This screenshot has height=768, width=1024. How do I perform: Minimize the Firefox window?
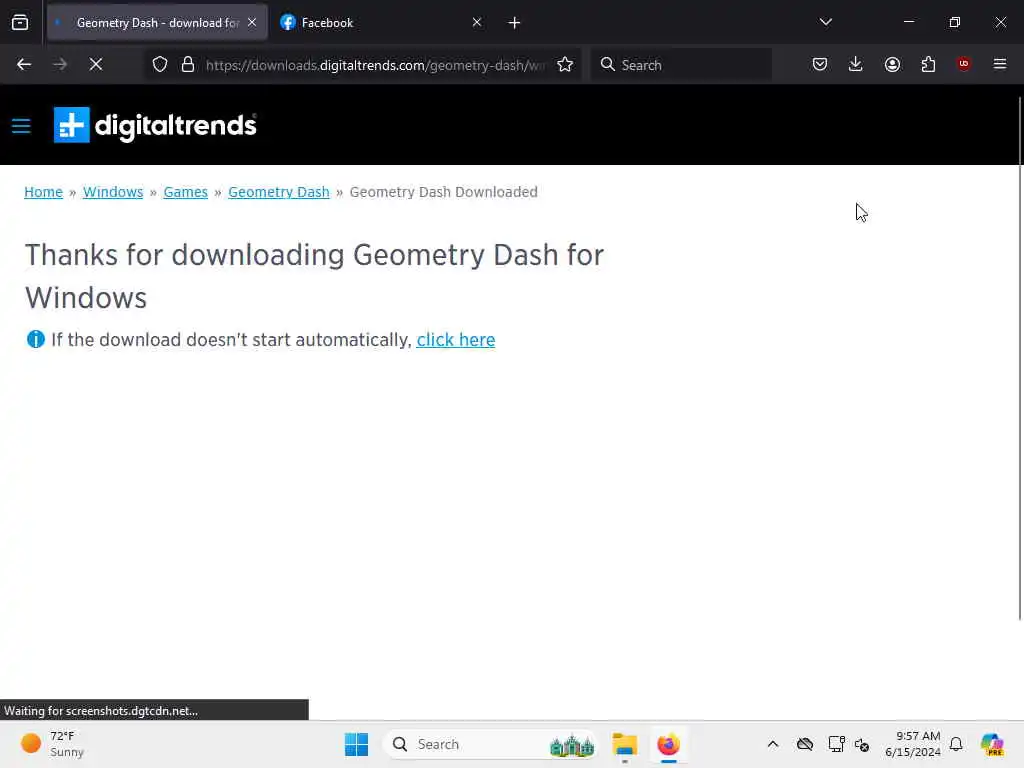pyautogui.click(x=908, y=22)
